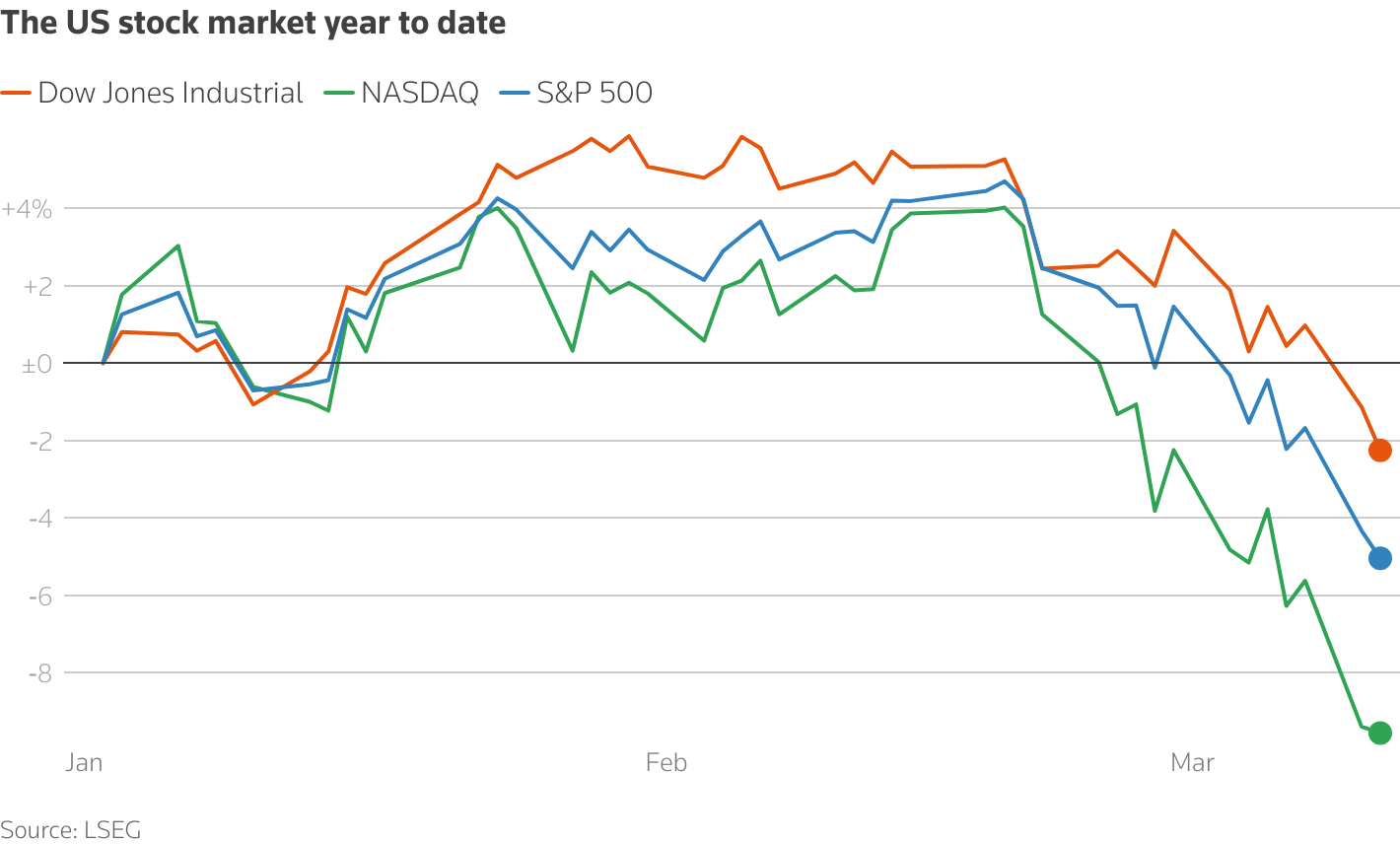The height and width of the screenshot is (844, 1400).
Task: Click the orange Dow Jones endpoint dot
Action: click(1379, 451)
